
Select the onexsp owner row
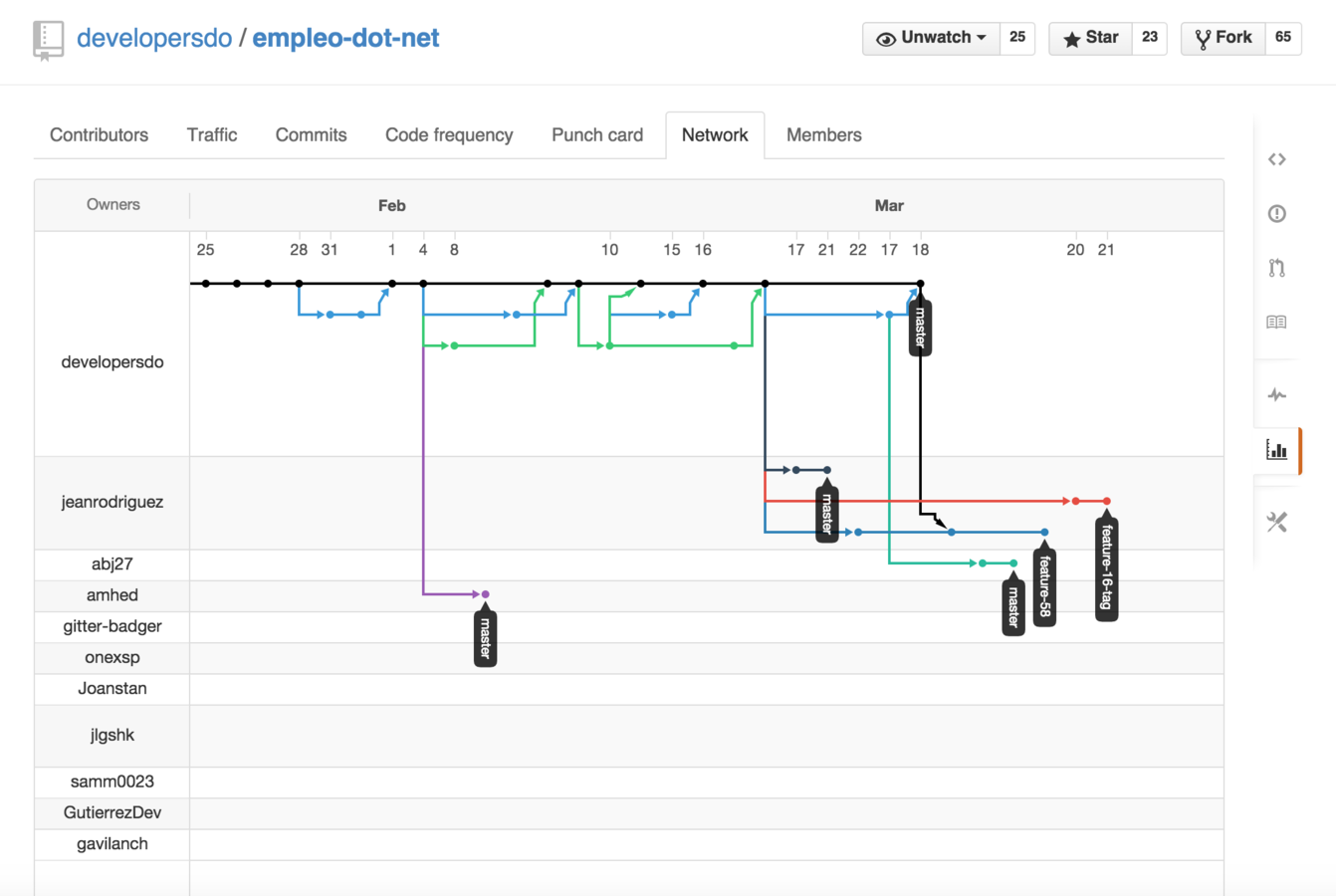coord(112,658)
